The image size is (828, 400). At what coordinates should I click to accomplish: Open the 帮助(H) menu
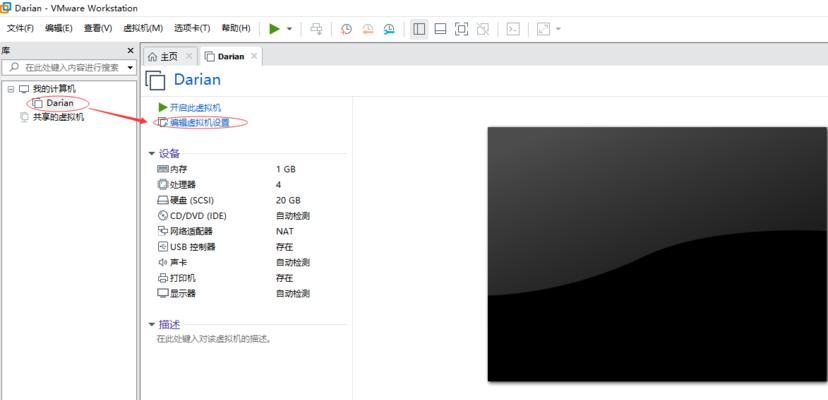coord(236,29)
